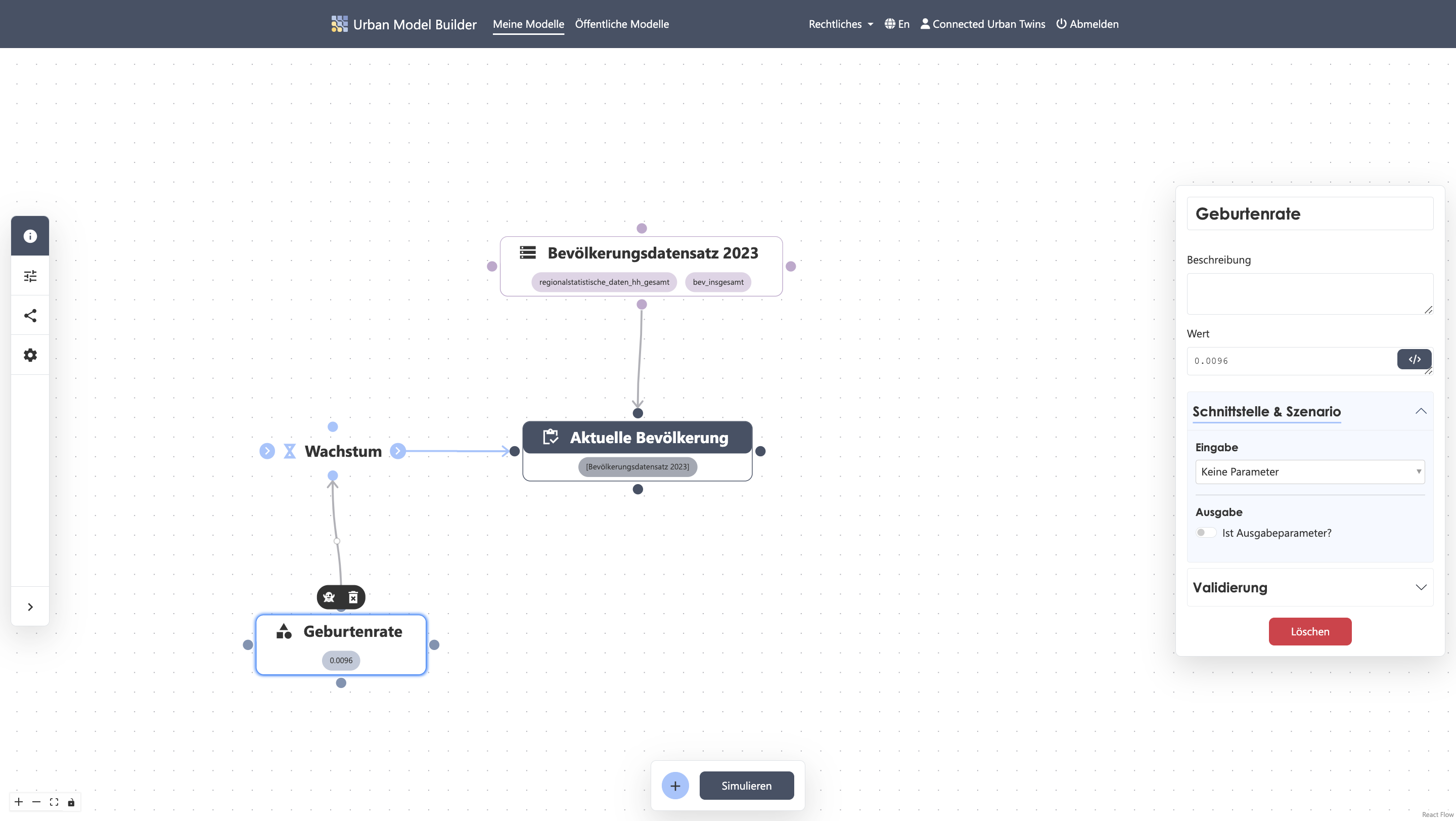Open Öffentliche Modelle tab
This screenshot has height=821, width=1456.
point(622,24)
